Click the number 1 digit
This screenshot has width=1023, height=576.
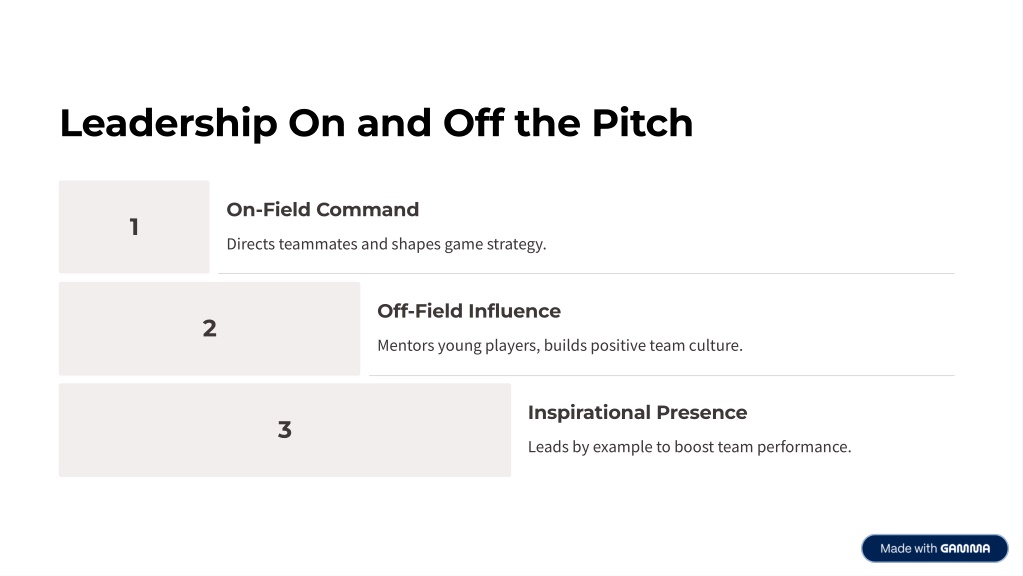pyautogui.click(x=134, y=227)
